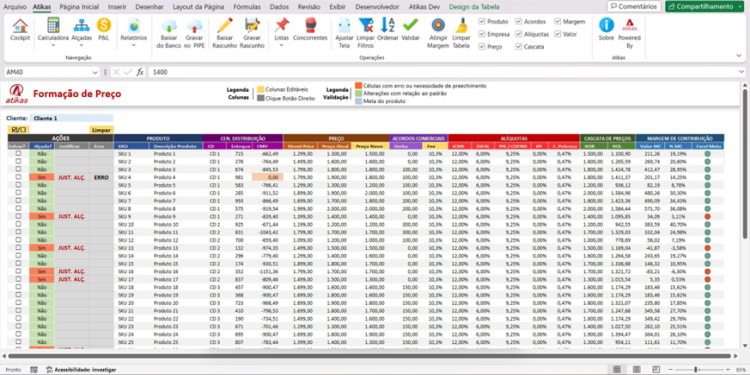
Task: Switch to page break preview
Action: tap(656, 370)
